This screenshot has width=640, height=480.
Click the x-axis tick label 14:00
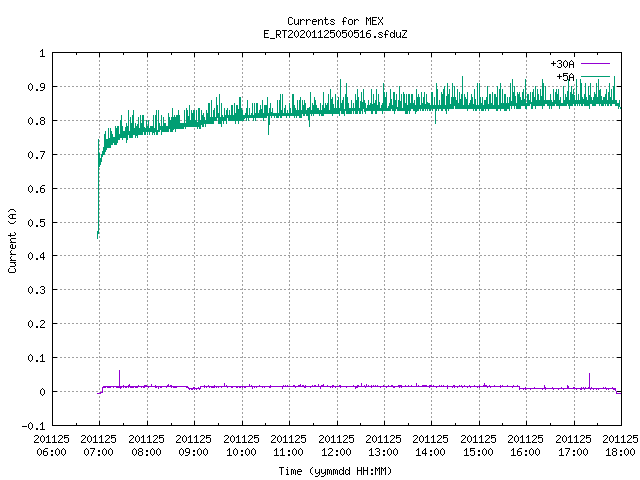[x=430, y=452]
